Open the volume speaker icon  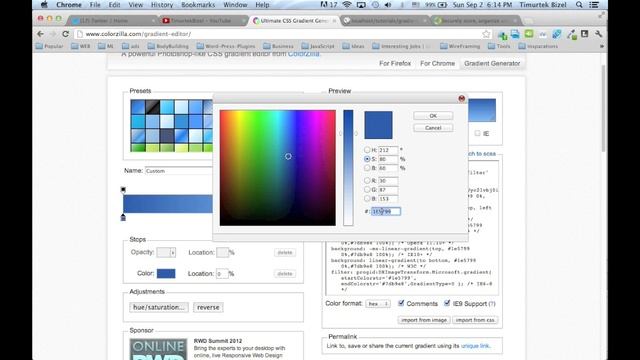(388, 5)
